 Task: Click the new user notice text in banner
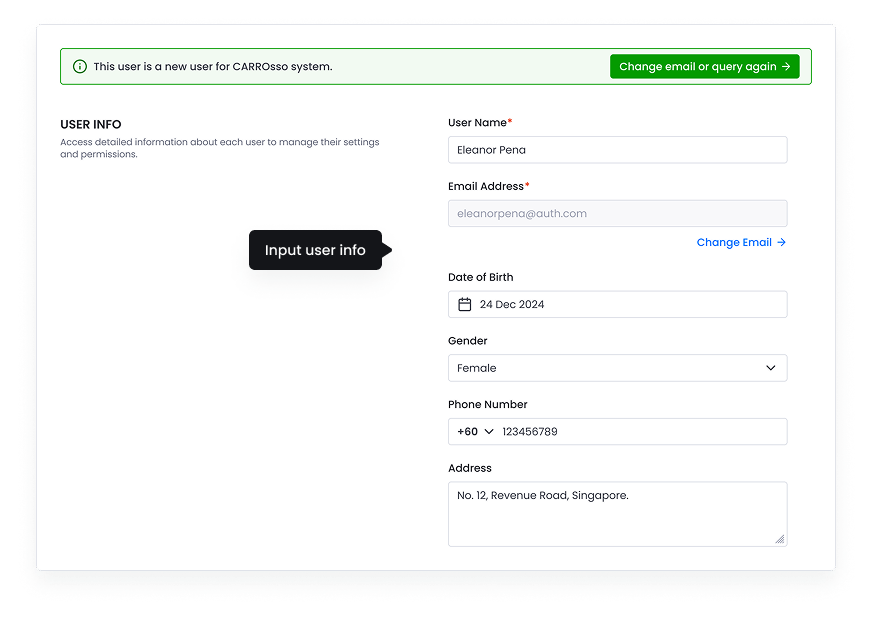[x=213, y=67]
